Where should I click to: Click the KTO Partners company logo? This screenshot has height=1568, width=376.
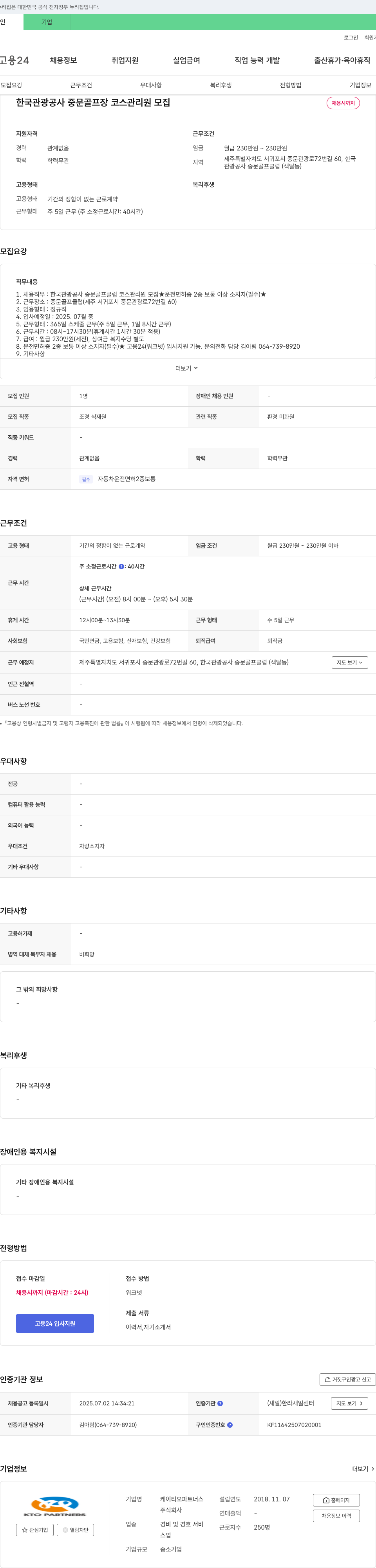click(x=55, y=1507)
